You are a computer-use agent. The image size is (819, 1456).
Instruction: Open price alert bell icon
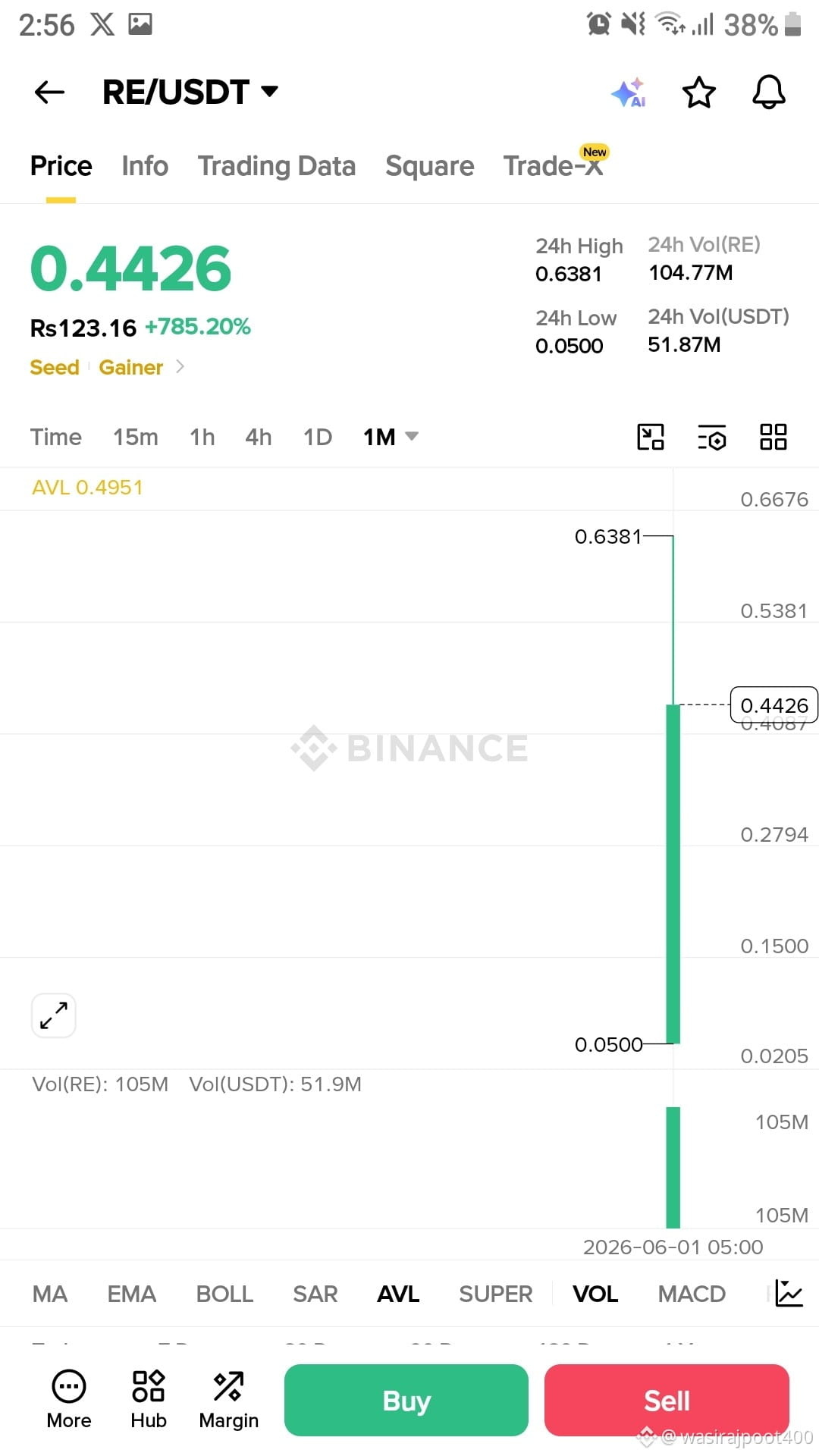768,93
